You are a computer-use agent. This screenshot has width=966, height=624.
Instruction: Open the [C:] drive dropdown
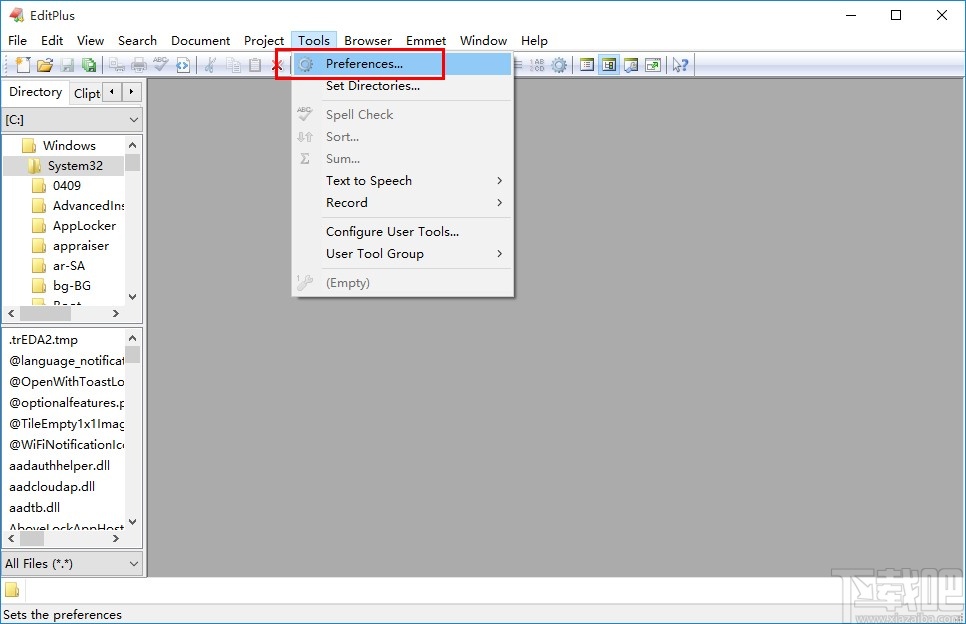point(73,120)
